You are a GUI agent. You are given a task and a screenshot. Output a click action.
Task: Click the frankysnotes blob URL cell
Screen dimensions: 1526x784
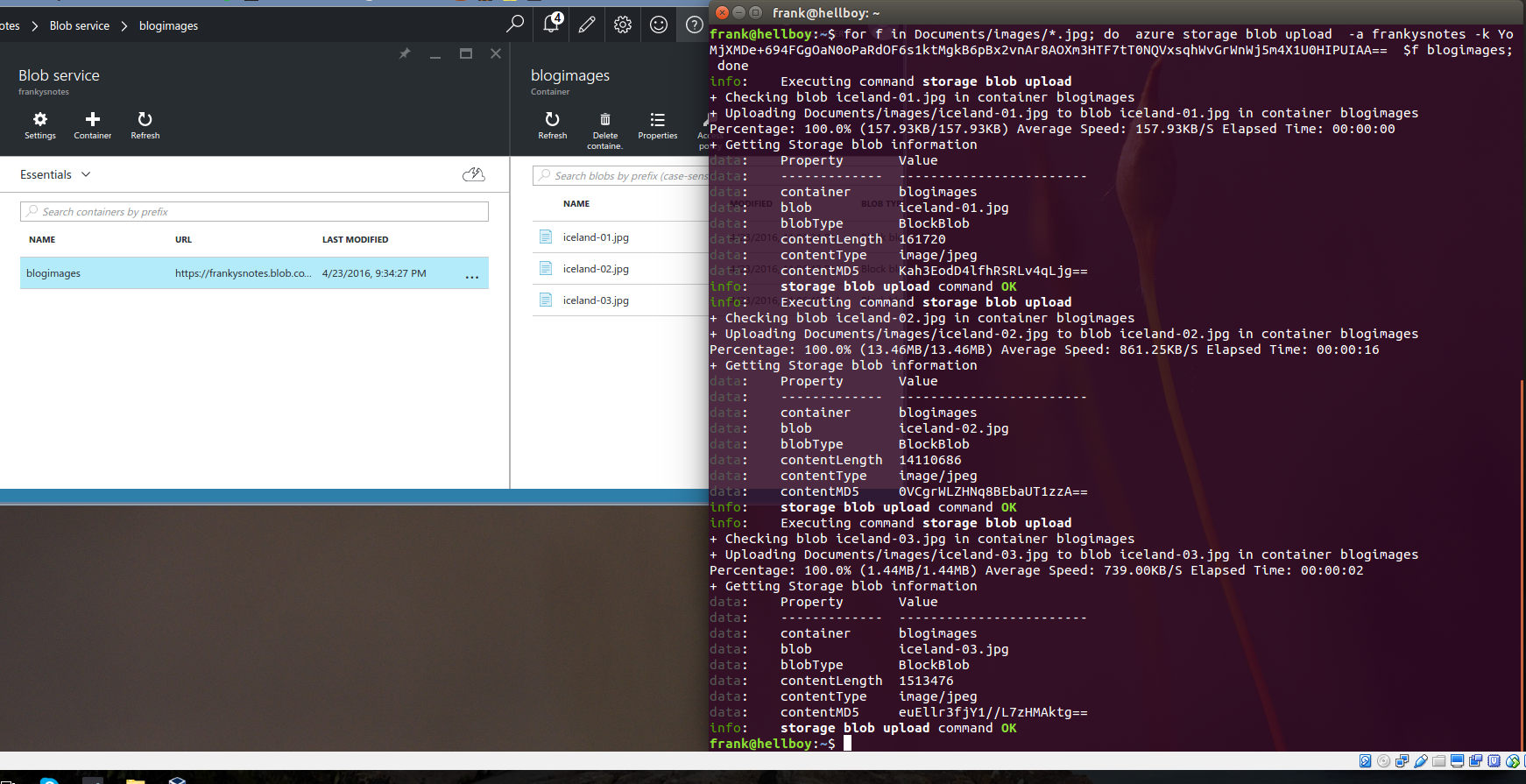point(243,273)
